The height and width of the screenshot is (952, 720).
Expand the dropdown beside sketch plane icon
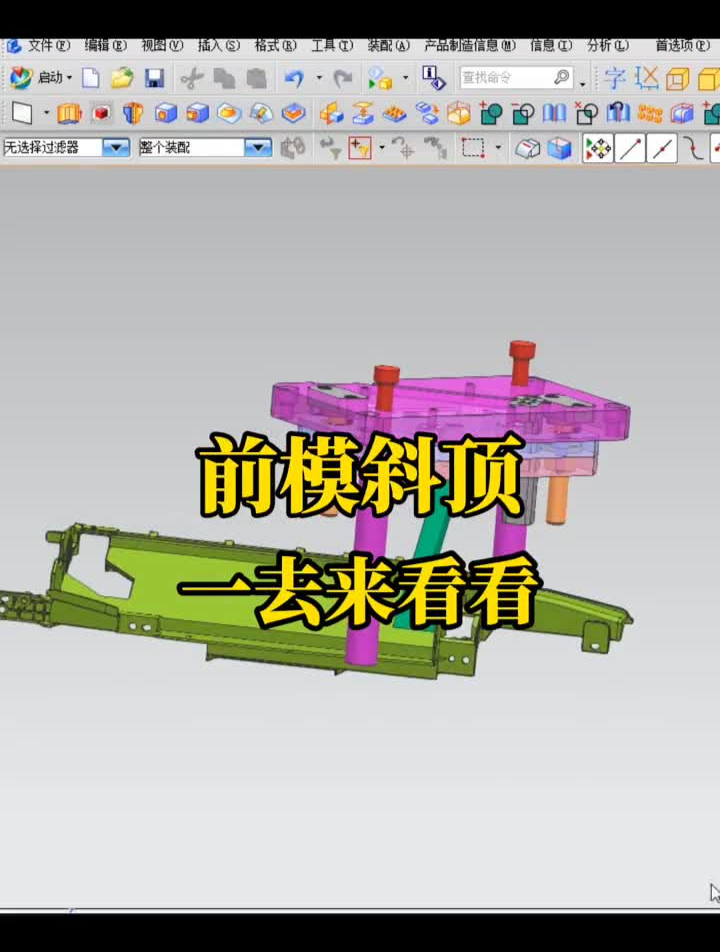[x=46, y=113]
